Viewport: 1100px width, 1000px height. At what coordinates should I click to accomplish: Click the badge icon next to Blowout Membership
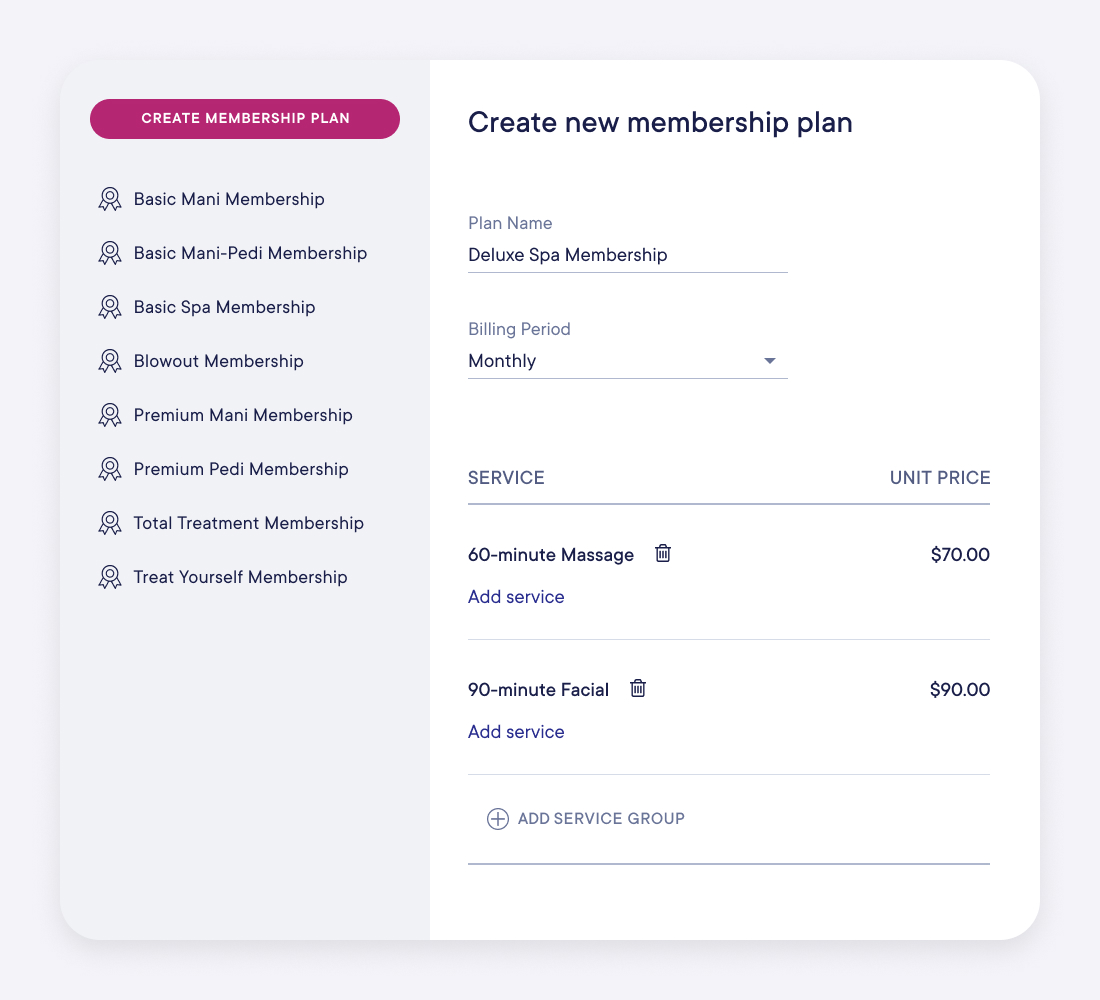coord(109,360)
